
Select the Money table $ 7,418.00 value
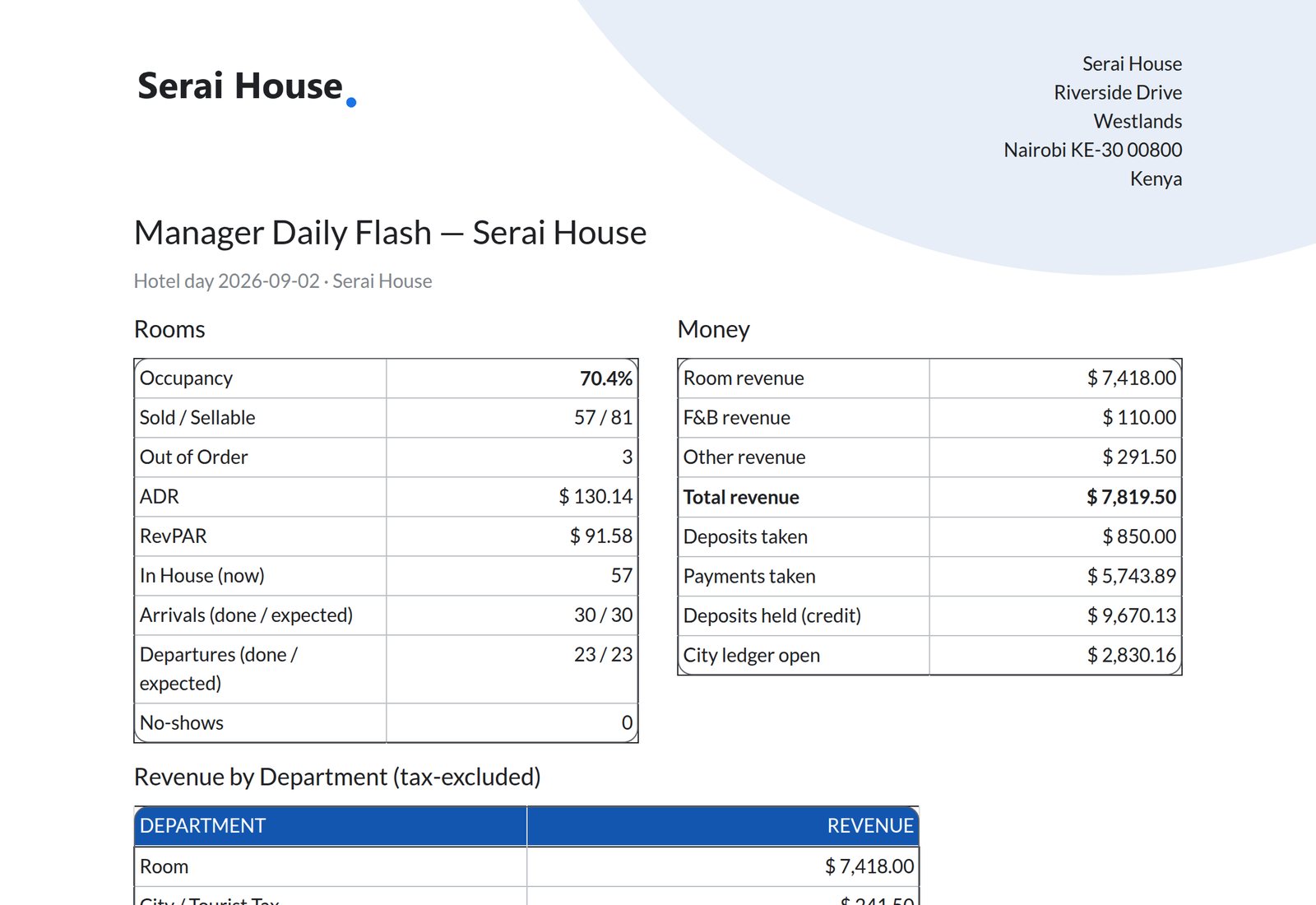coord(1131,378)
